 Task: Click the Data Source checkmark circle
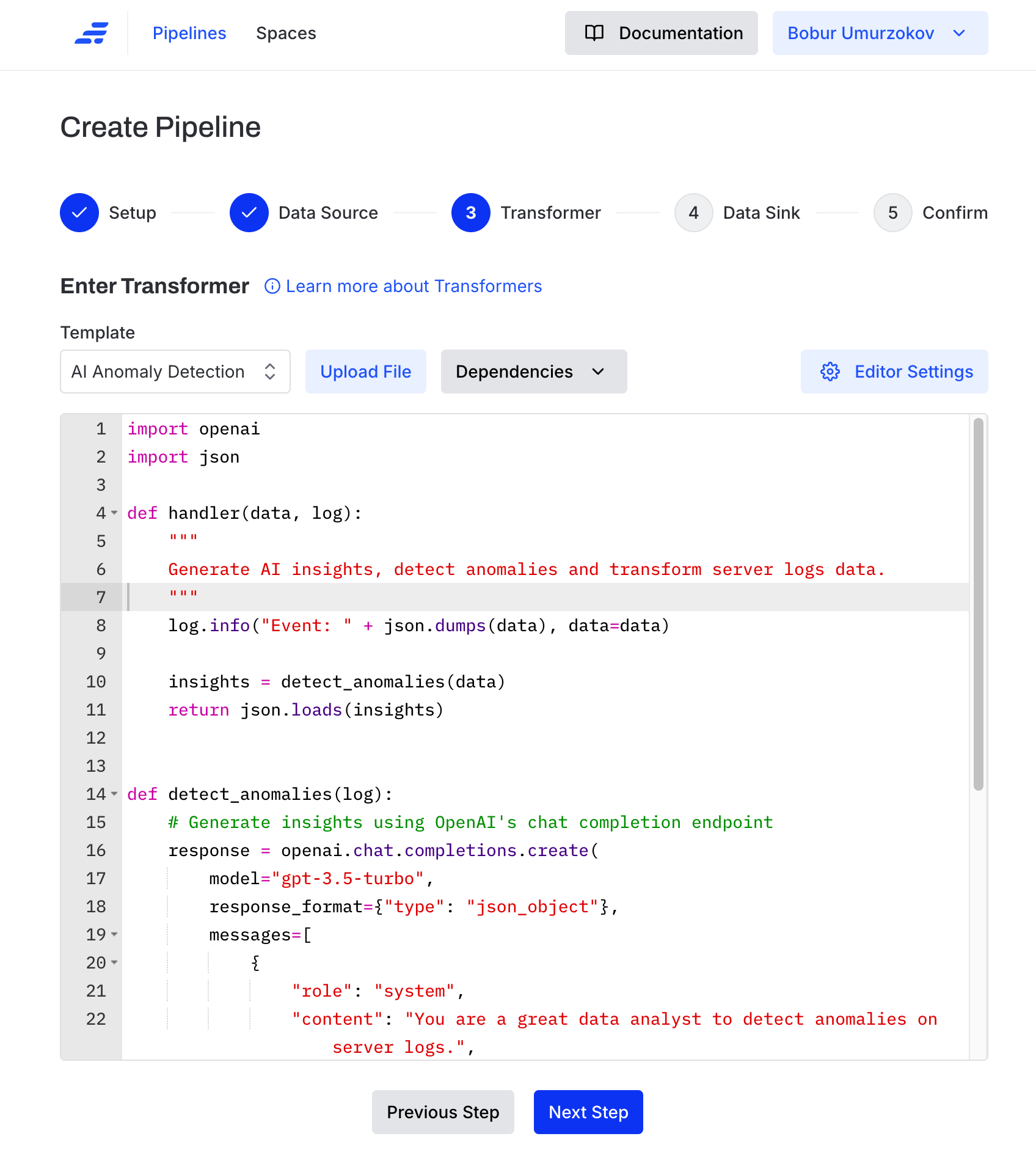tap(249, 213)
